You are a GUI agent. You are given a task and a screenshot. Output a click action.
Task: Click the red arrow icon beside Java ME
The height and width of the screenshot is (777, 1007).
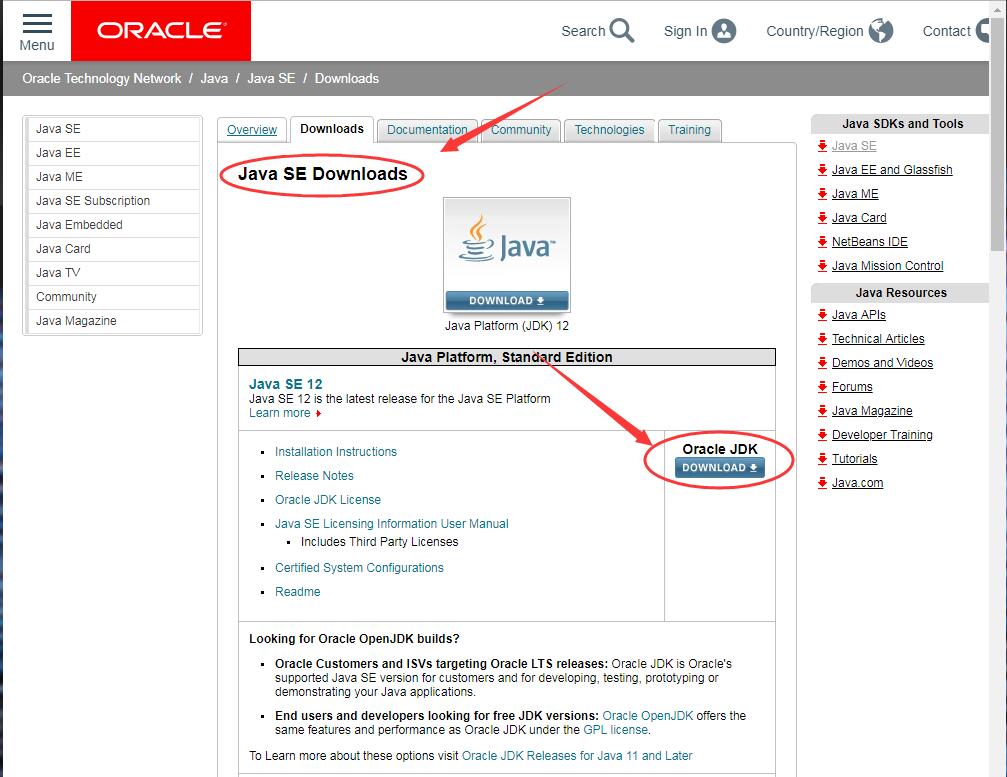[822, 193]
